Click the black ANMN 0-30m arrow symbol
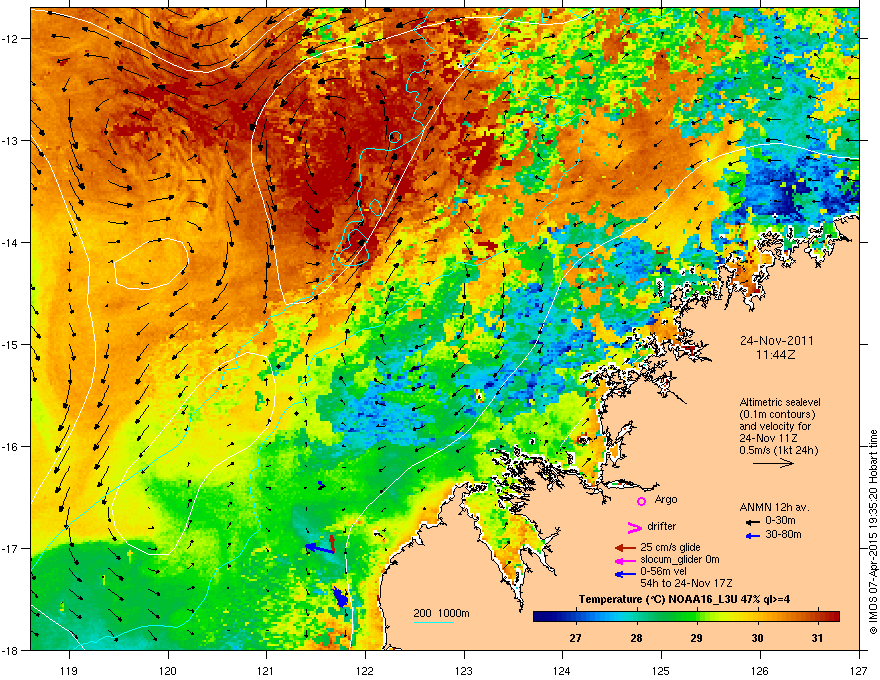Image resolution: width=880 pixels, height=680 pixels. 753,522
